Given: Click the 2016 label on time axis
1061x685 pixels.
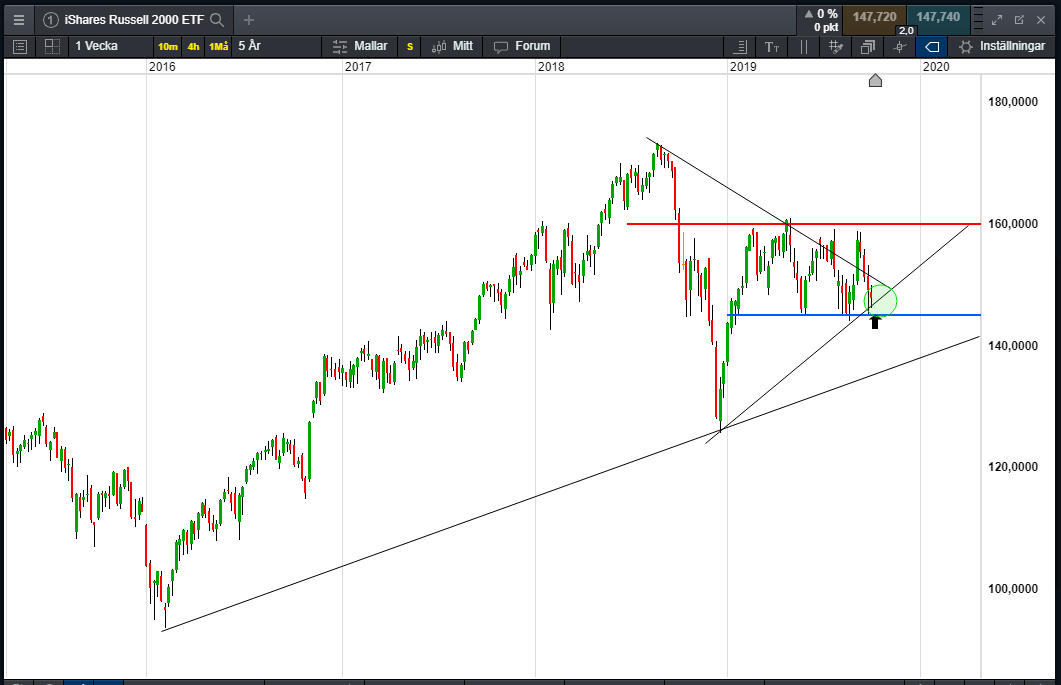Looking at the screenshot, I should (x=162, y=66).
